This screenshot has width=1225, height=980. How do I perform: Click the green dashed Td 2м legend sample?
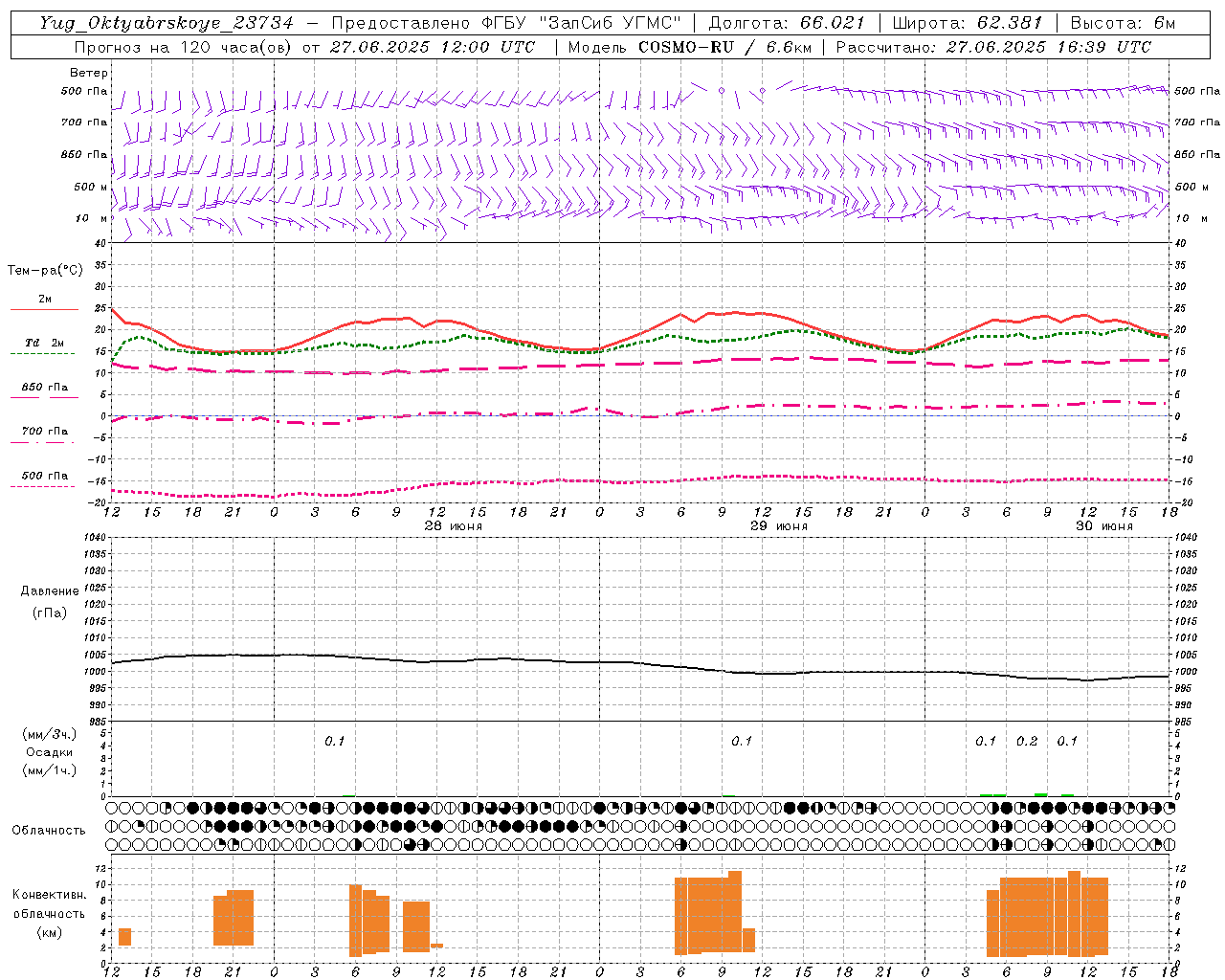click(x=42, y=354)
